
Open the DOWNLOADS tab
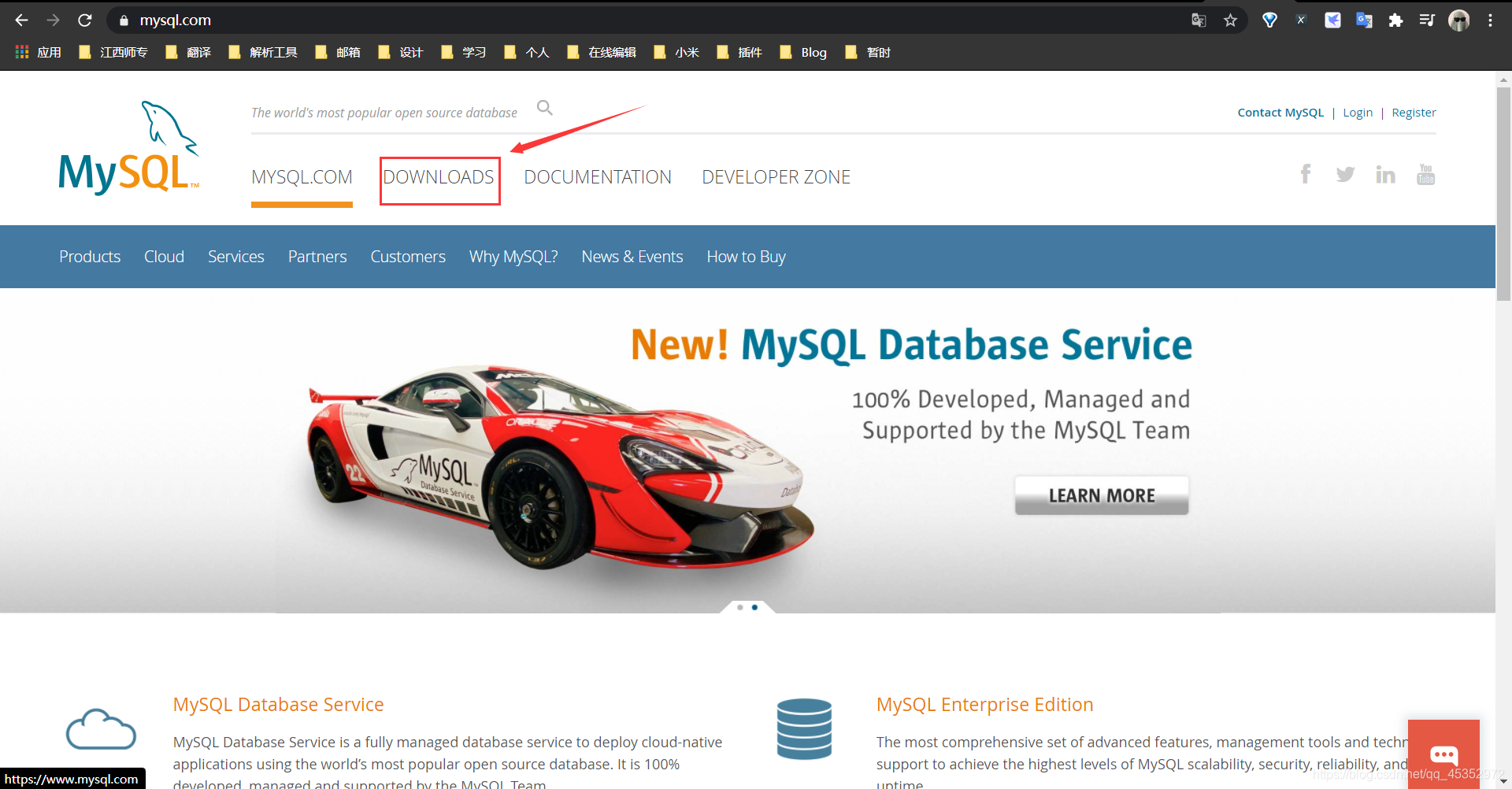(439, 177)
